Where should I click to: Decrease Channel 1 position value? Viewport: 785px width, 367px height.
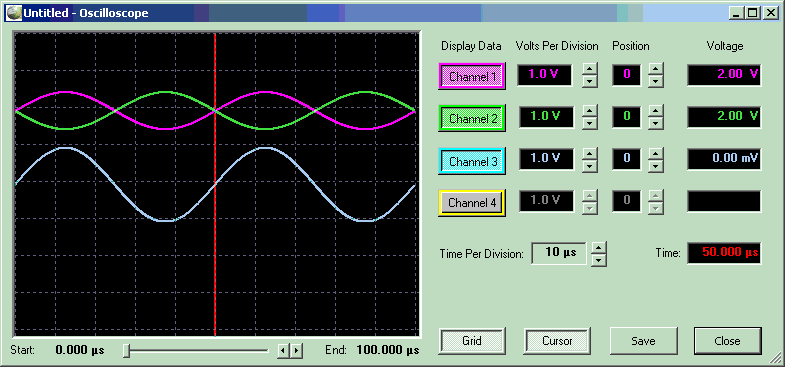[x=655, y=81]
